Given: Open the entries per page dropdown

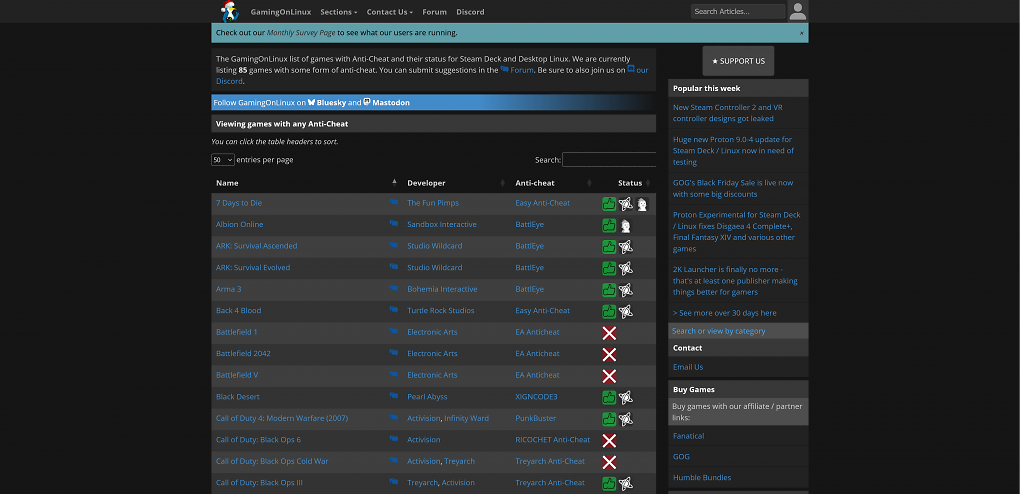Looking at the screenshot, I should click(222, 159).
